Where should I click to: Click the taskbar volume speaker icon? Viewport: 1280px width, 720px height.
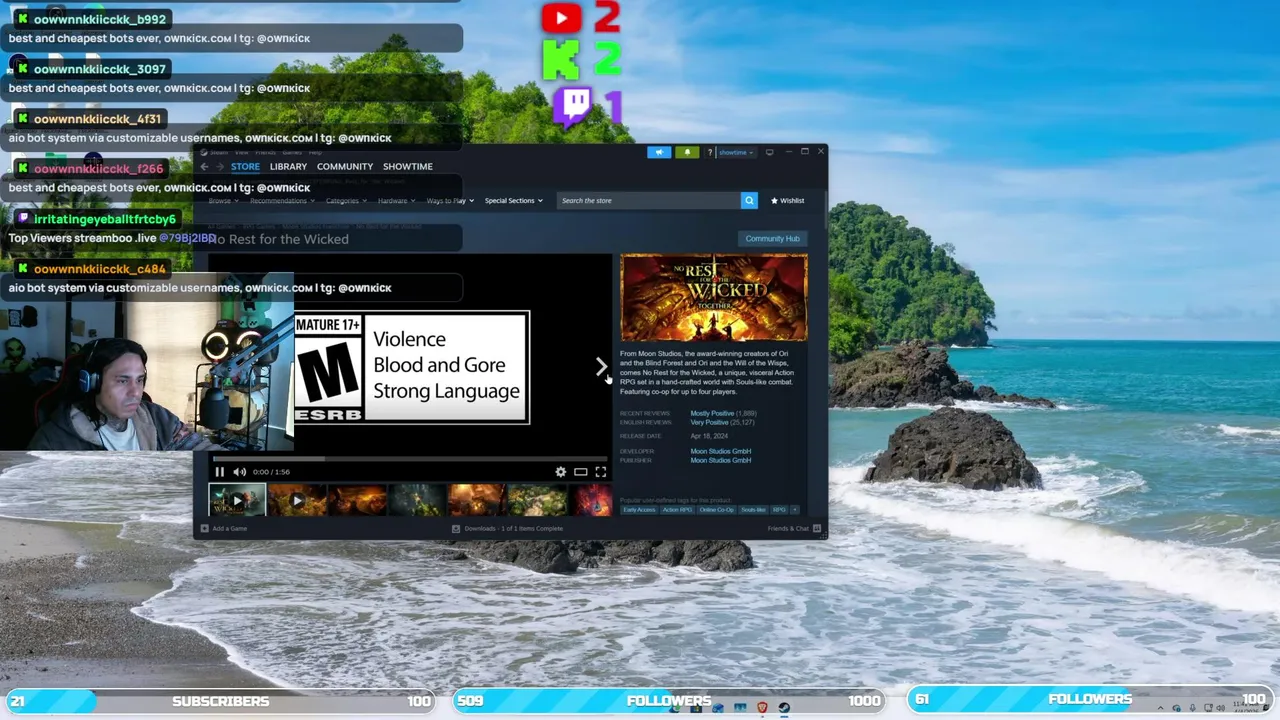pos(1220,708)
